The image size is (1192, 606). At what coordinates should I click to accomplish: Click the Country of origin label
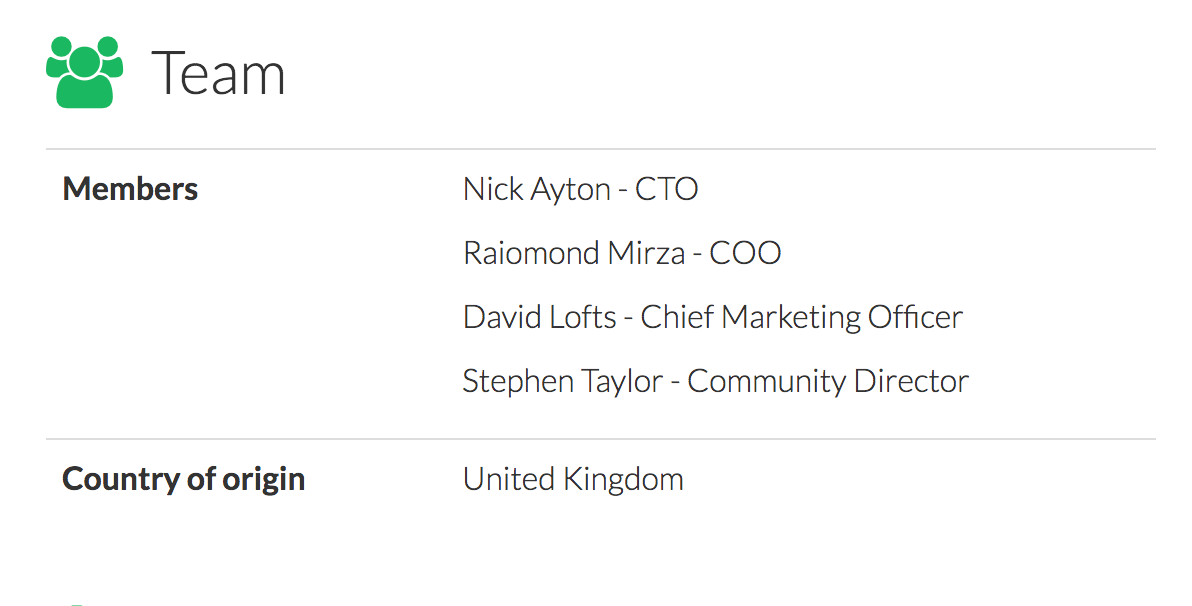pos(184,480)
